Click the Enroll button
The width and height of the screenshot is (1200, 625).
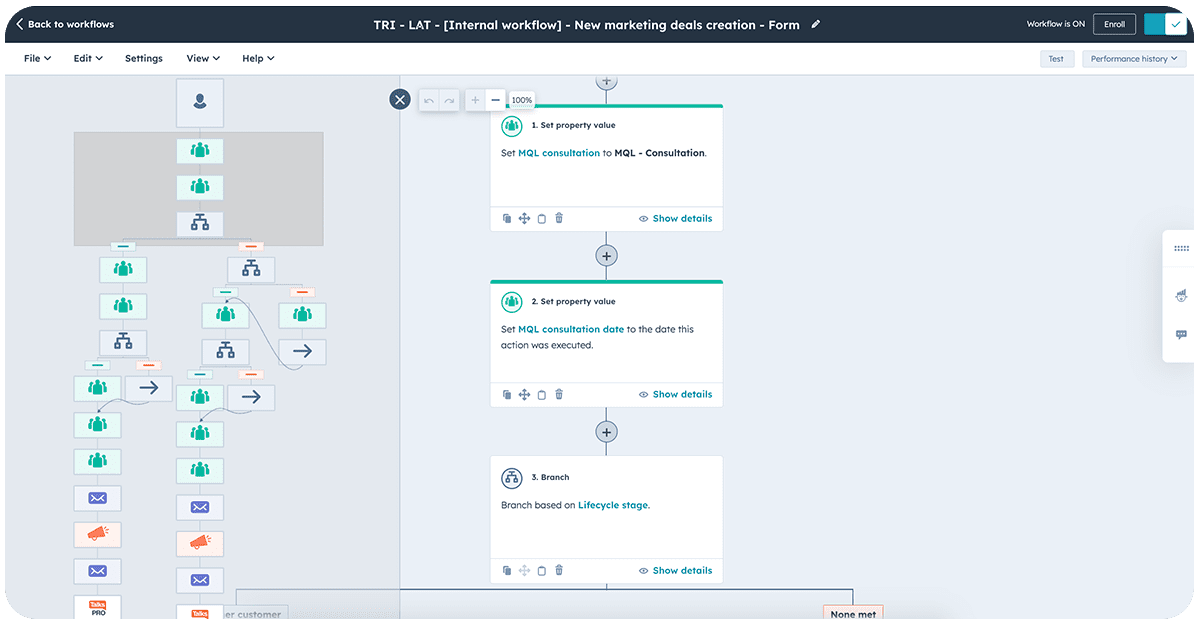click(x=1114, y=24)
